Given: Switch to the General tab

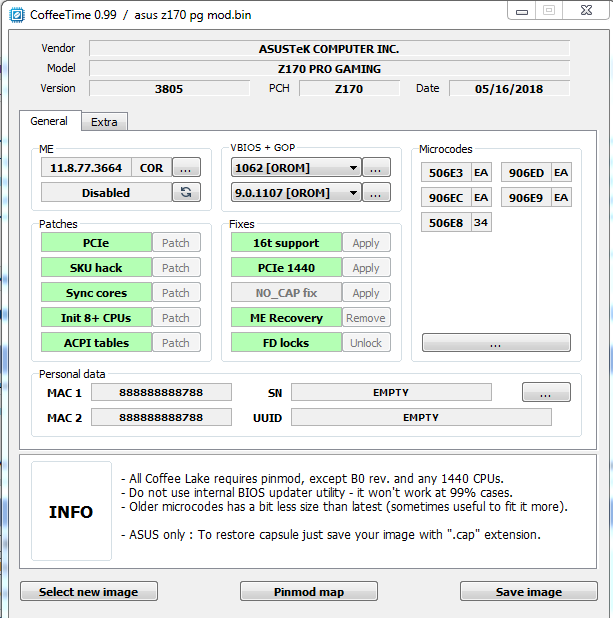Looking at the screenshot, I should 50,121.
